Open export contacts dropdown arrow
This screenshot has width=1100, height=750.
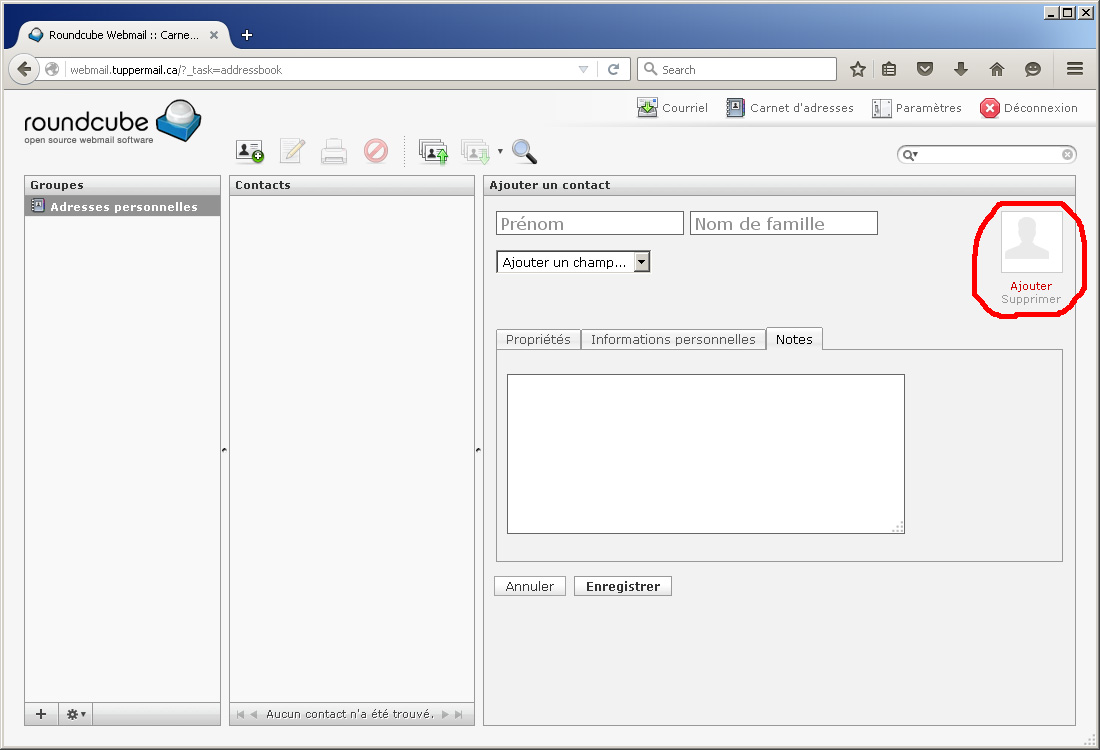click(x=500, y=152)
